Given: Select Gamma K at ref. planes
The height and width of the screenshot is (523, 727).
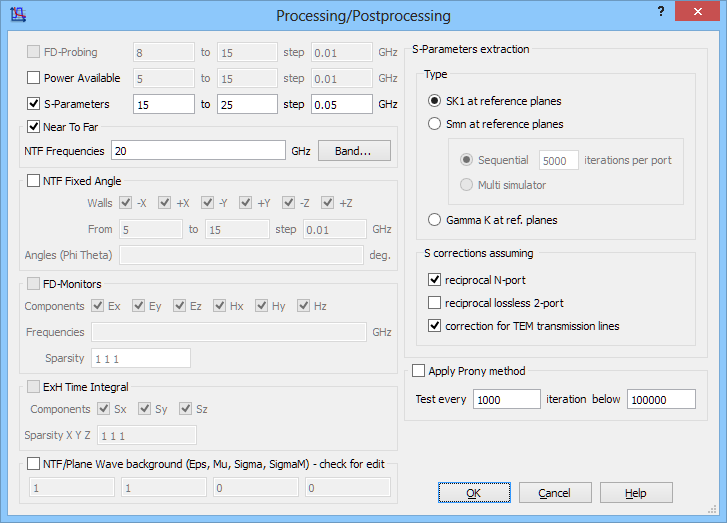Looking at the screenshot, I should pyautogui.click(x=434, y=220).
